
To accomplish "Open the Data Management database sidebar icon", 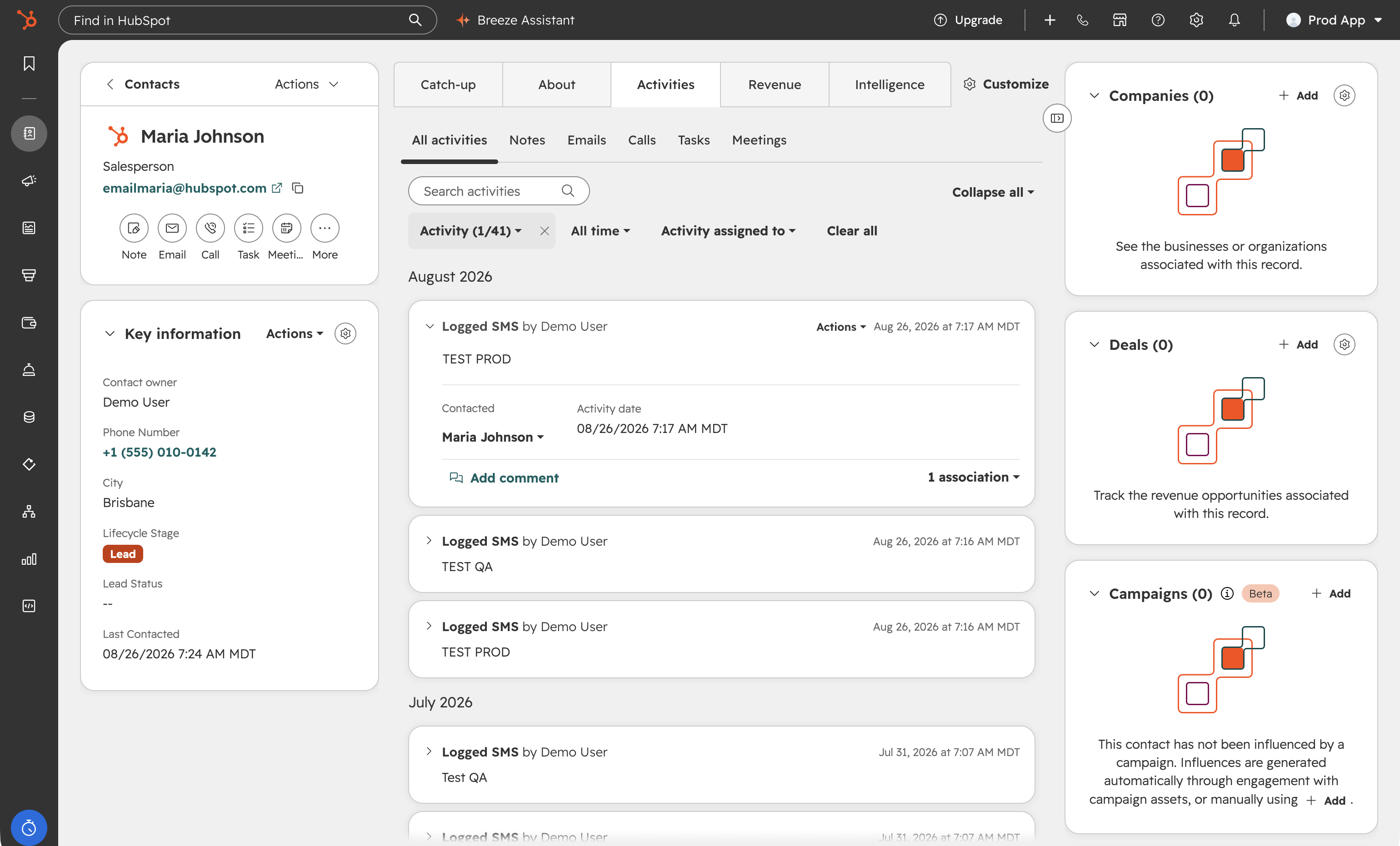I will click(x=29, y=418).
